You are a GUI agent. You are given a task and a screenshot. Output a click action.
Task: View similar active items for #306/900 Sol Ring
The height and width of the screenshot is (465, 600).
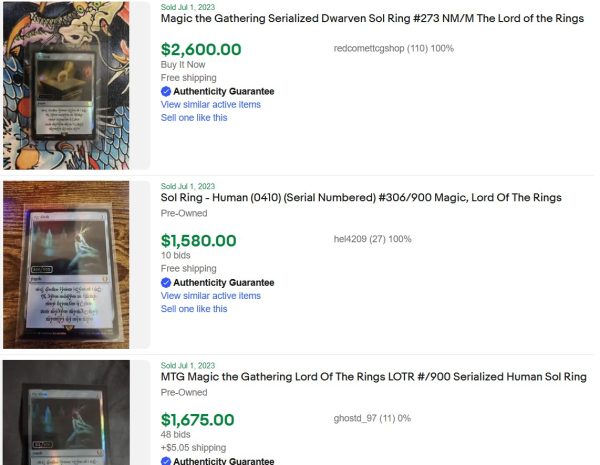[210, 296]
